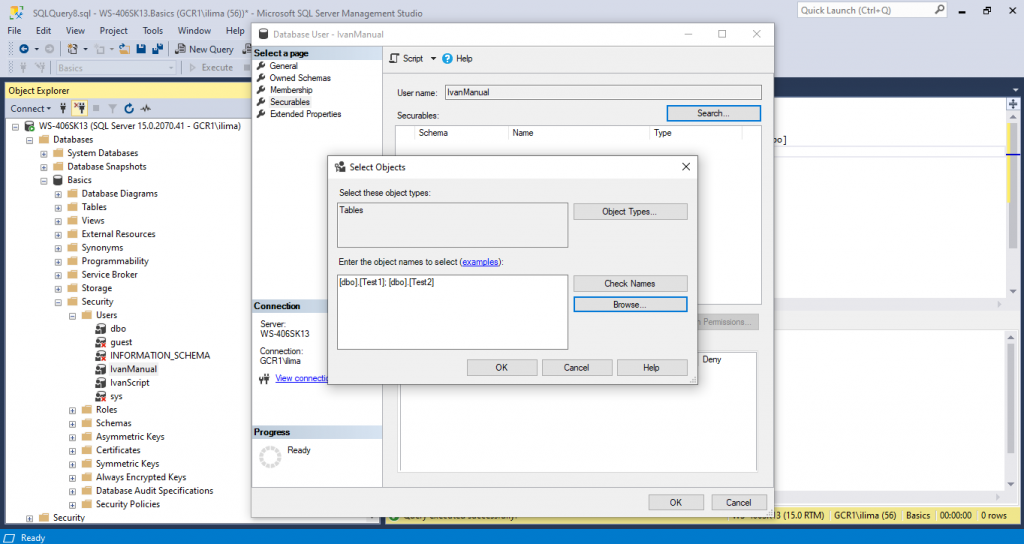The image size is (1024, 544).
Task: Click the server node icon WS-406SK13
Action: tap(29, 126)
